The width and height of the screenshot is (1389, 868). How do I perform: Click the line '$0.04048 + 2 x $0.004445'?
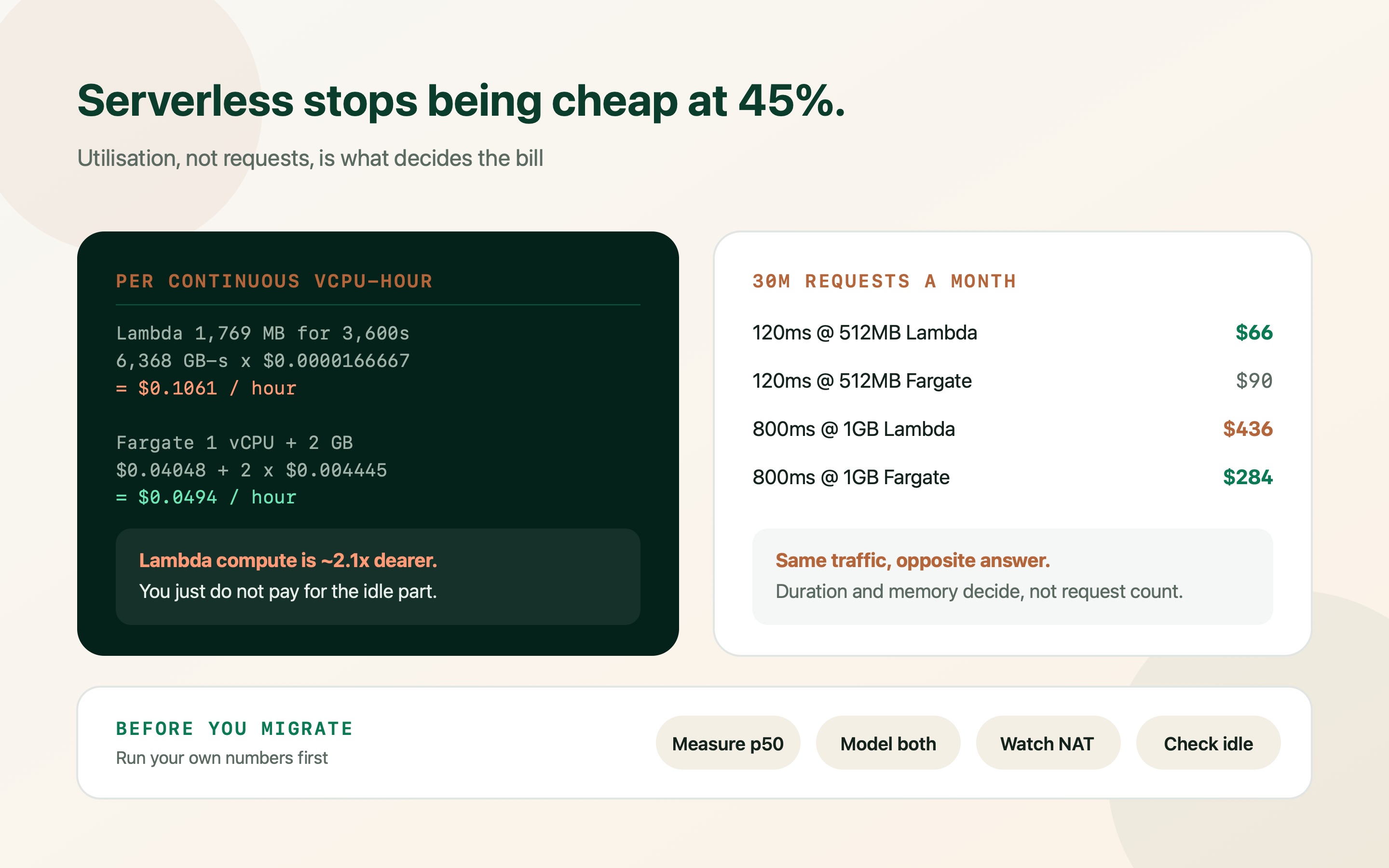pos(251,470)
